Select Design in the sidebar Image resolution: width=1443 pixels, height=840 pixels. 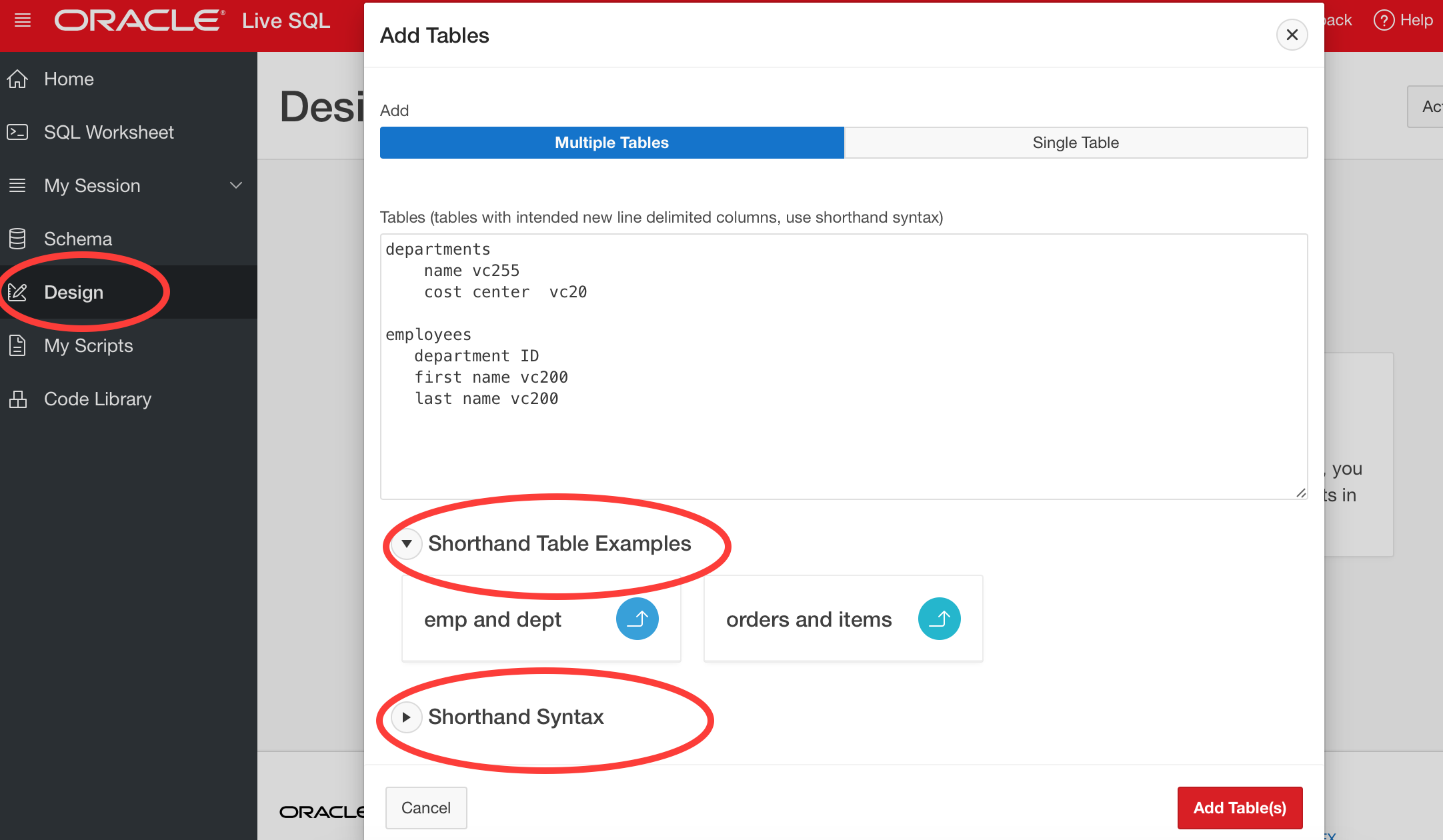coord(73,292)
